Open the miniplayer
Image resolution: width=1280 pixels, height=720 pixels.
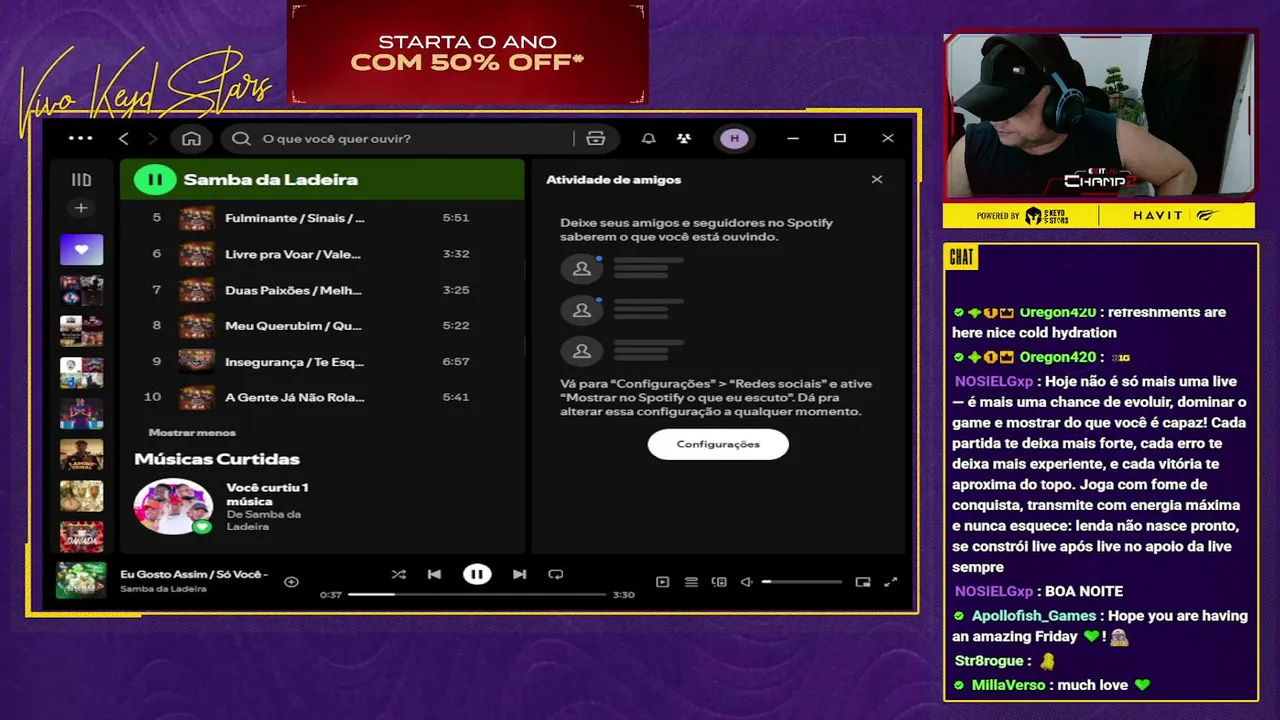(863, 581)
